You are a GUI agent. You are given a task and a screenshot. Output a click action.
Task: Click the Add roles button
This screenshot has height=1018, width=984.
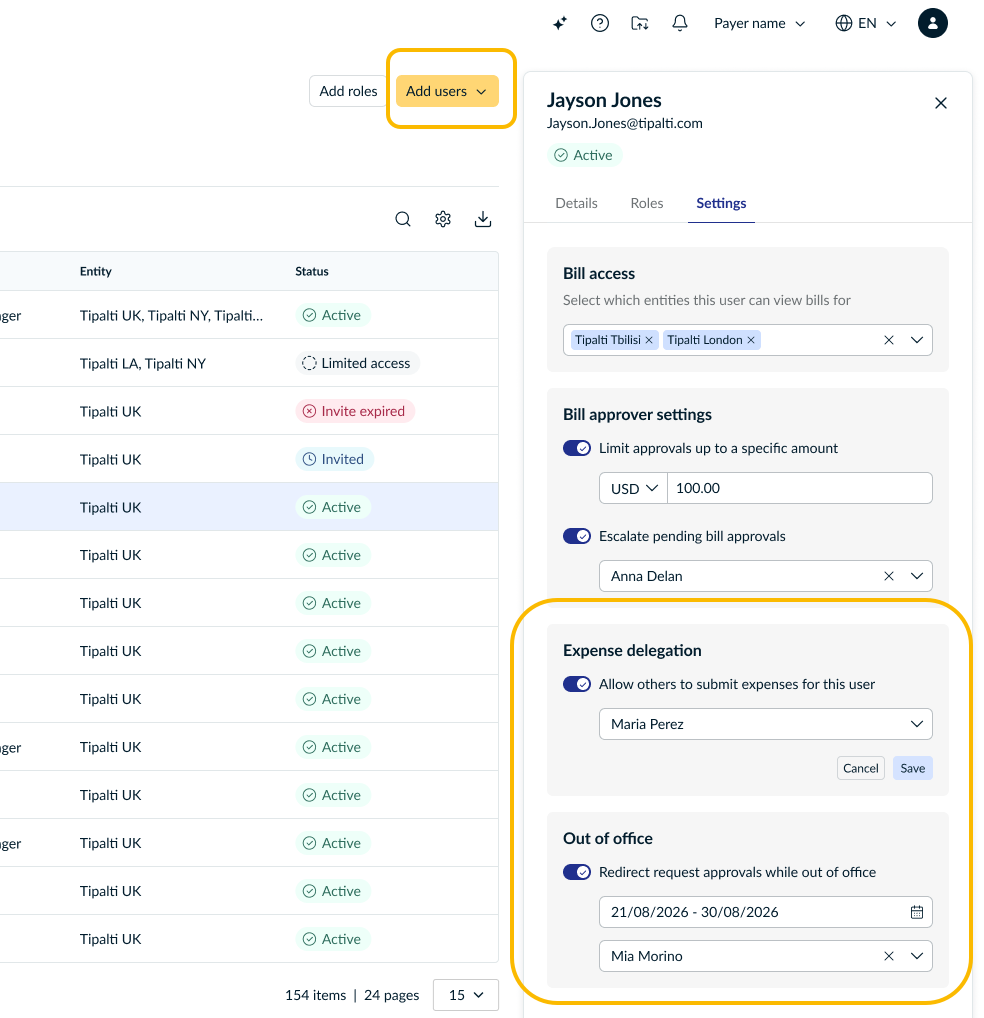348,91
